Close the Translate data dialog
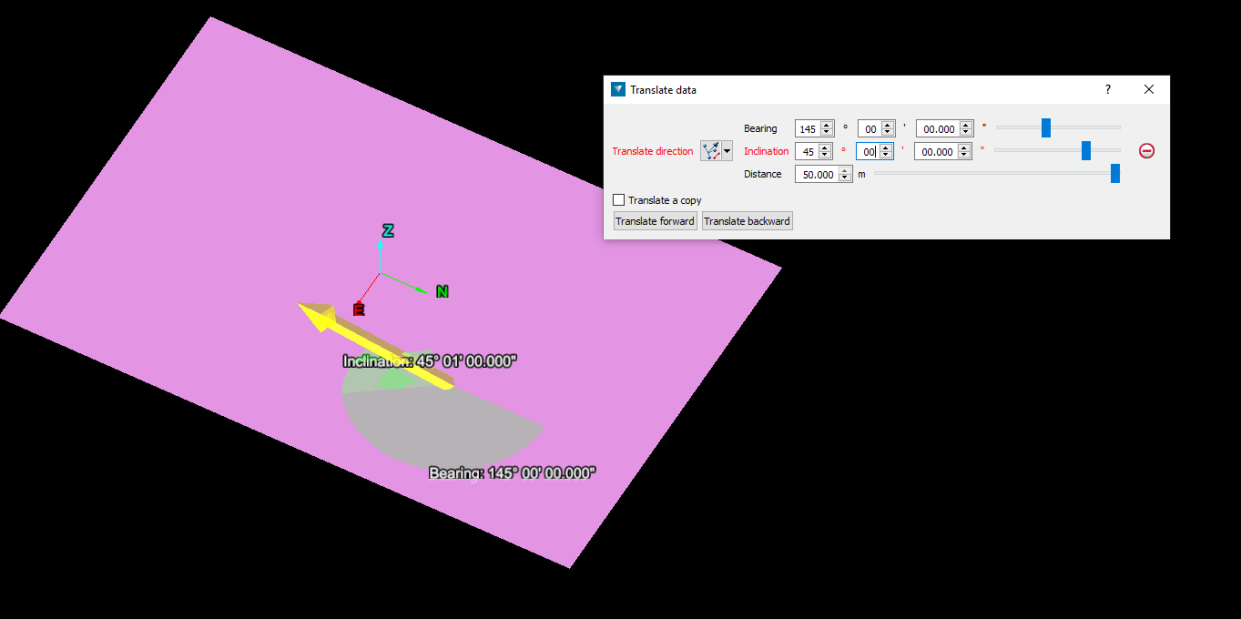Image resolution: width=1241 pixels, height=619 pixels. point(1149,89)
